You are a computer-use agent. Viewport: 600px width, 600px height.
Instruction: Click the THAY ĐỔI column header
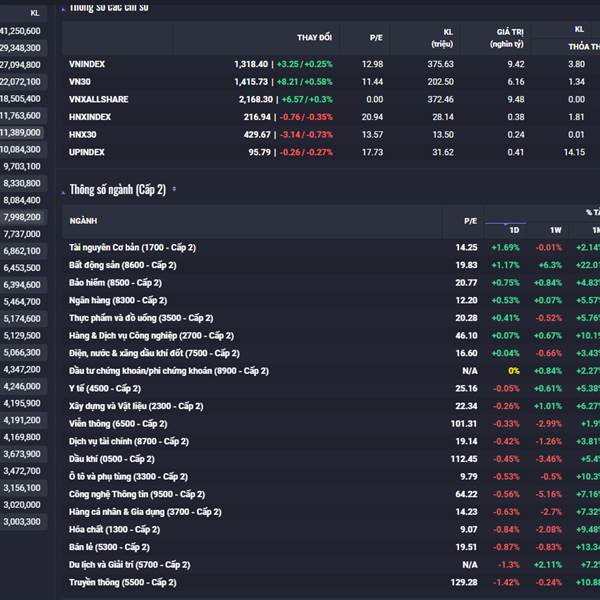314,38
